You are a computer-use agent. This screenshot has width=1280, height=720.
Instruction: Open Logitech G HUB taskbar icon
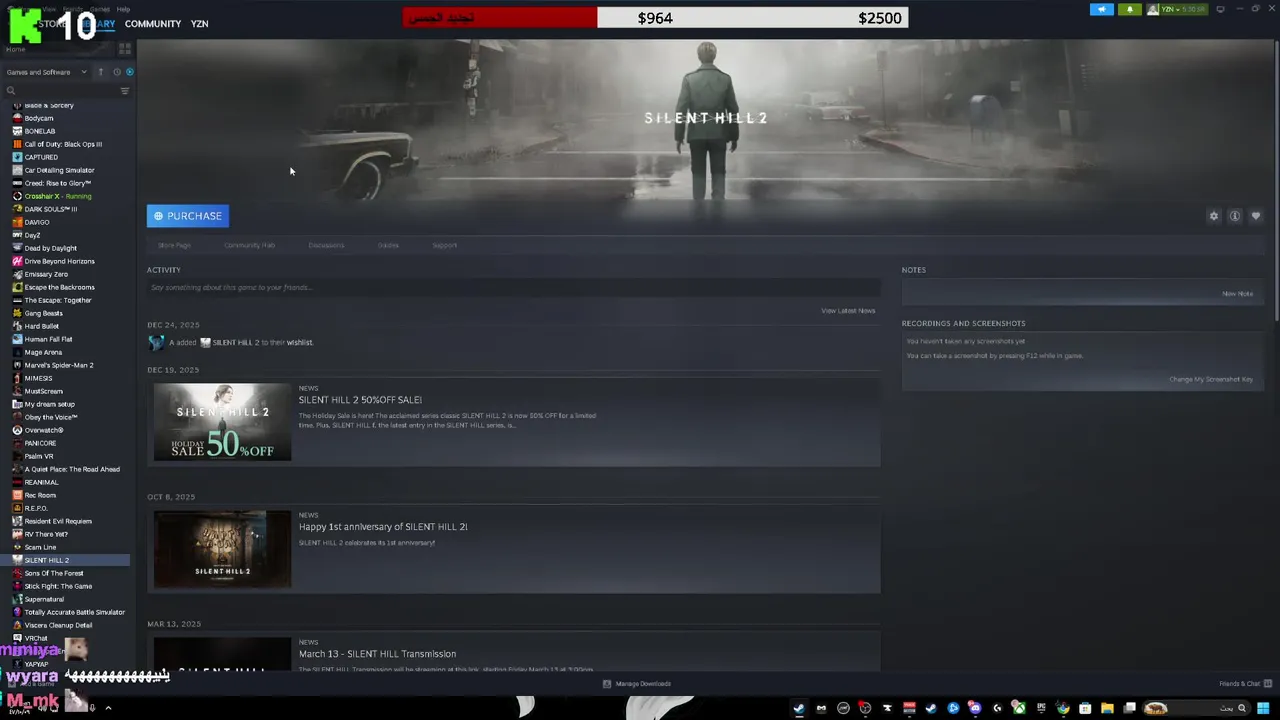point(997,708)
